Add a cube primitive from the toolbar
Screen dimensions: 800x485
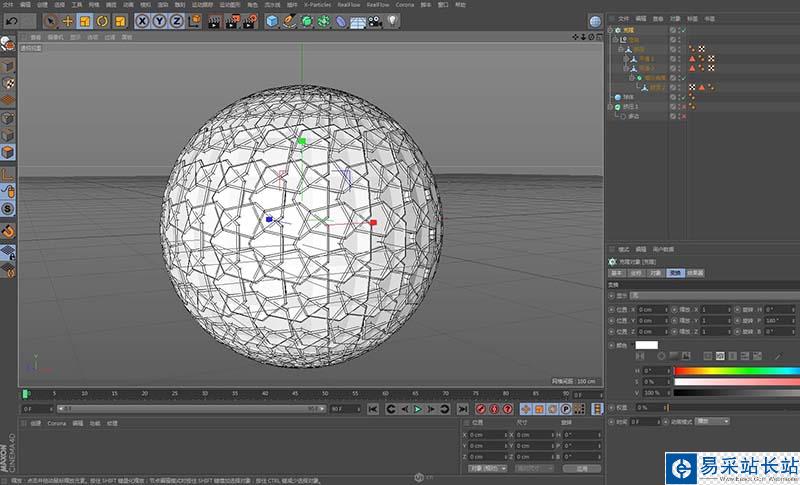pyautogui.click(x=272, y=20)
